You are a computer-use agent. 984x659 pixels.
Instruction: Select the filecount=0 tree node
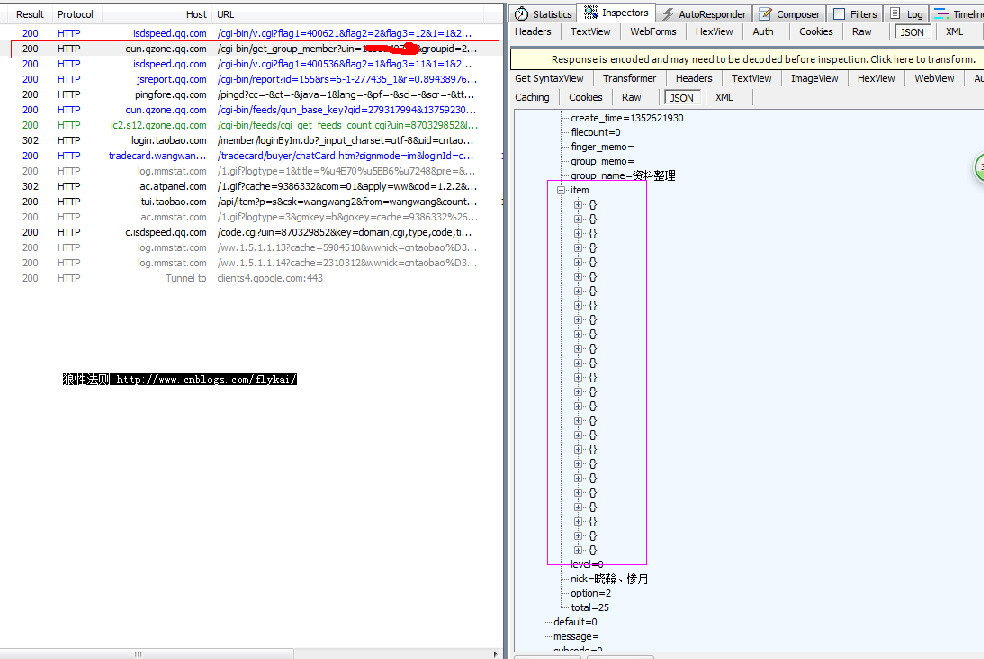coord(596,132)
